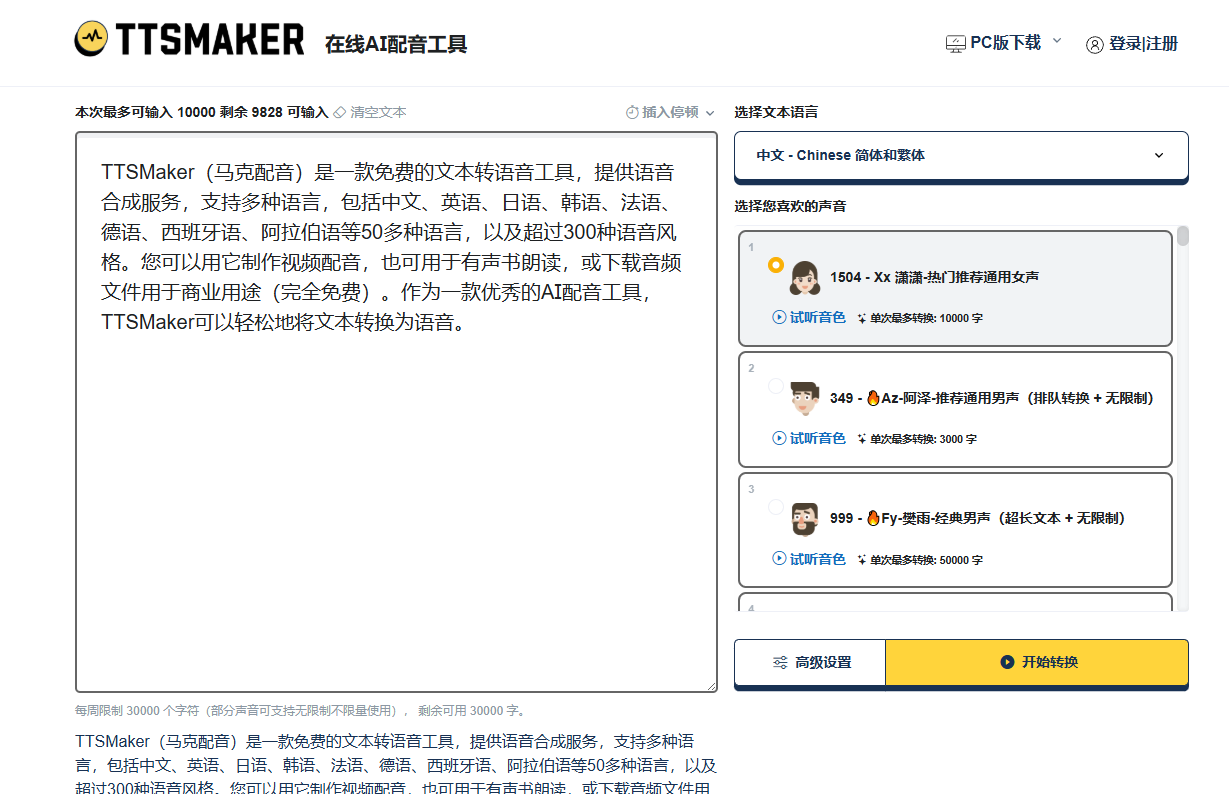Click the eraser icon beside 清空文本
1229x794 pixels.
pos(340,112)
